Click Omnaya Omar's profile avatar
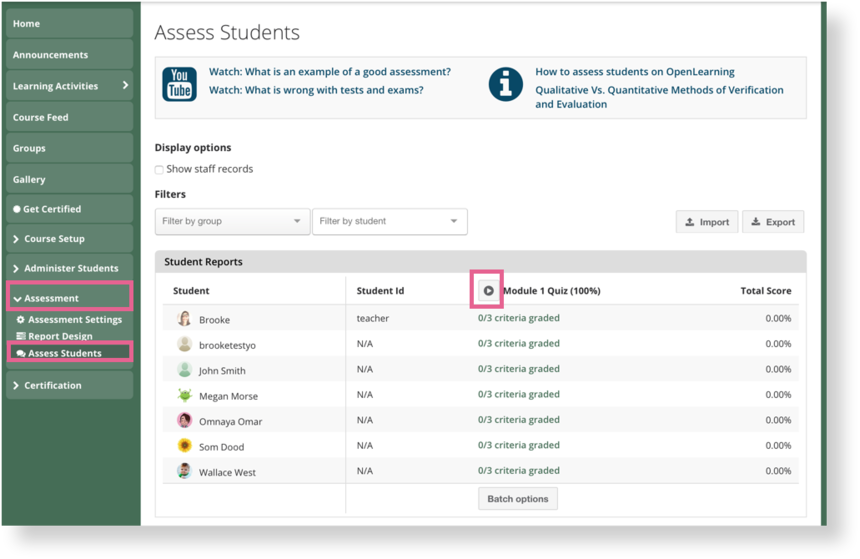 pyautogui.click(x=184, y=420)
